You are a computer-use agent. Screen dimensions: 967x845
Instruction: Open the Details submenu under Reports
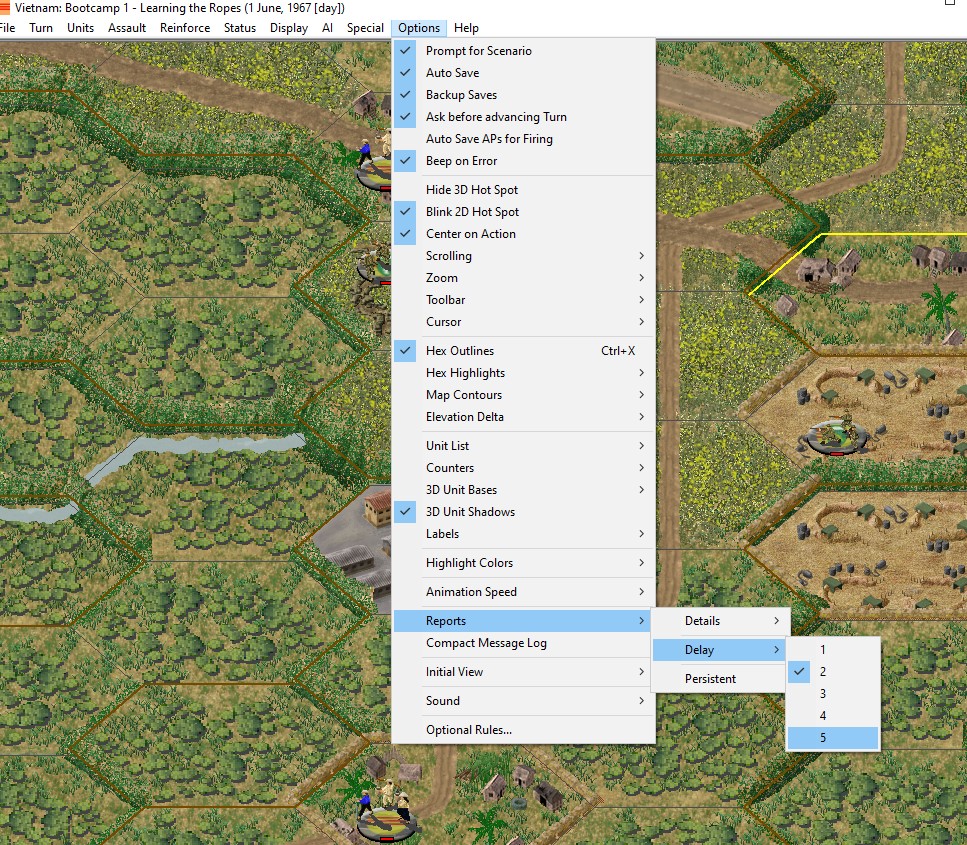(x=720, y=621)
